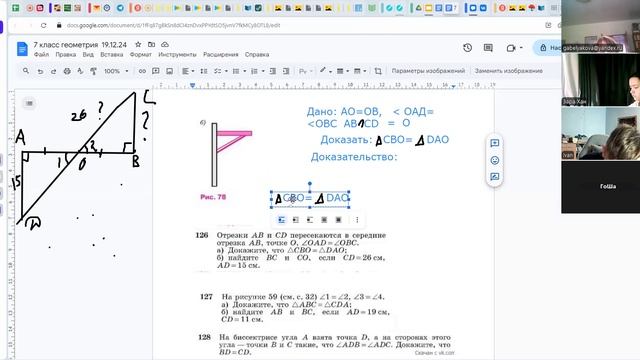Click the caption 'Рис. 78'

[213, 197]
